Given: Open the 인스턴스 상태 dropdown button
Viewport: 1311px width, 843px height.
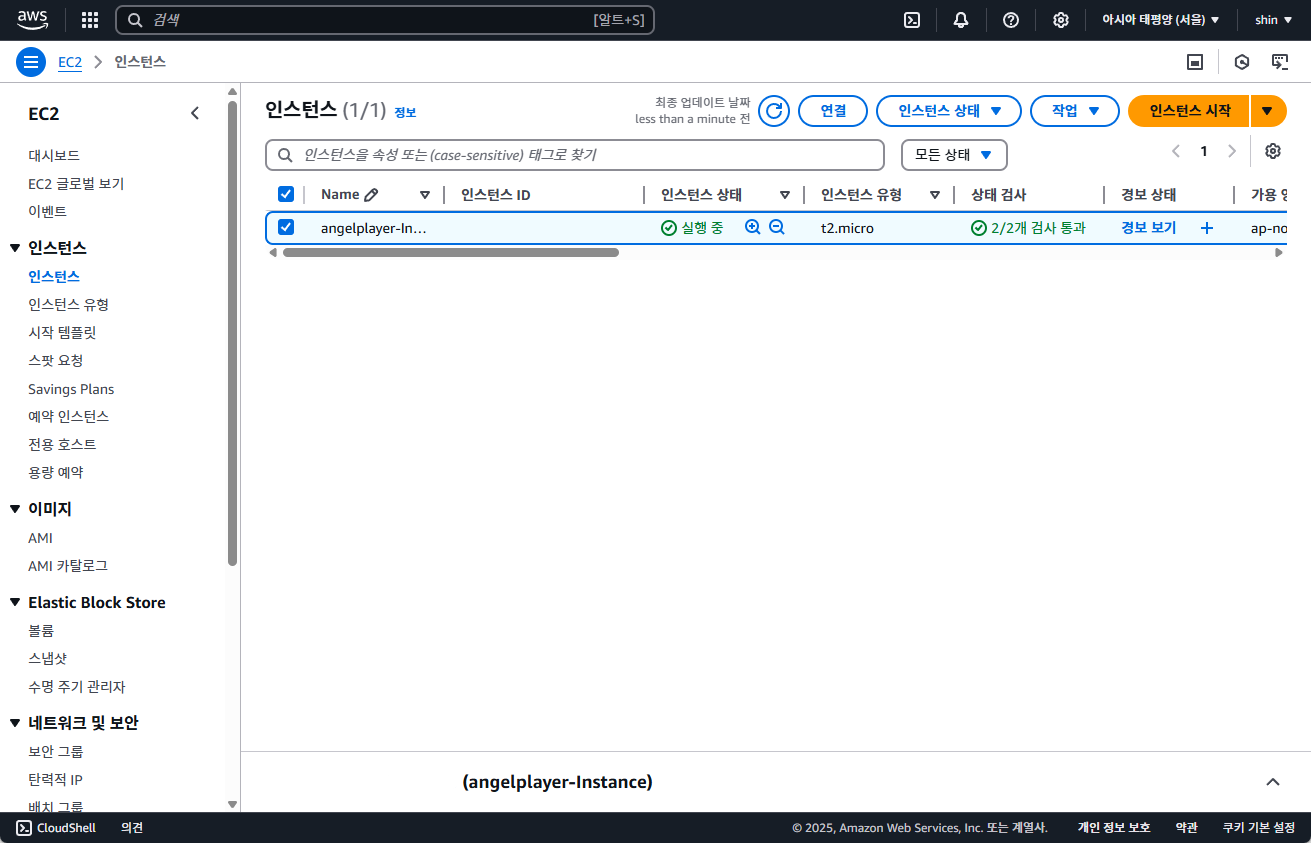Looking at the screenshot, I should click(949, 111).
